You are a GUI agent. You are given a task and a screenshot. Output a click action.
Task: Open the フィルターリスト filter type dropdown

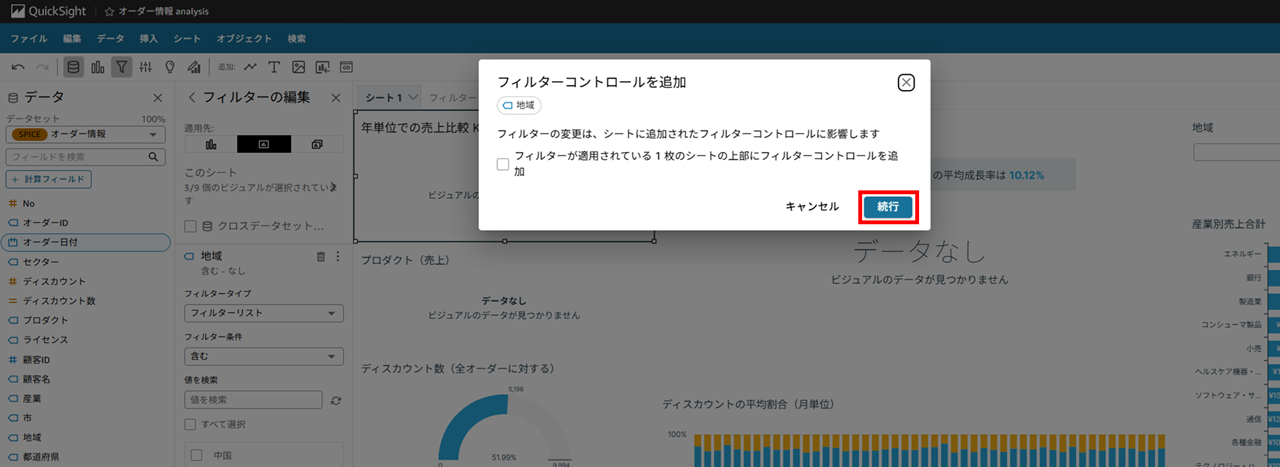click(x=264, y=313)
